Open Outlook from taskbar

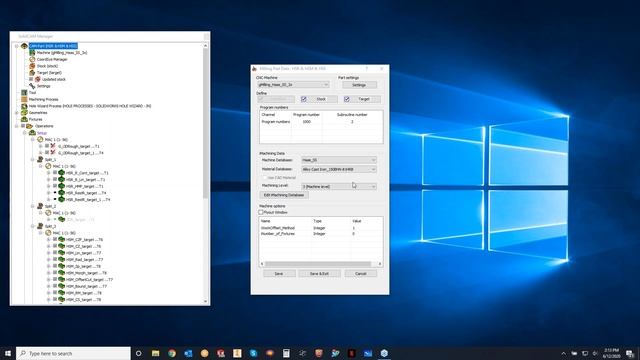pyautogui.click(x=188, y=353)
